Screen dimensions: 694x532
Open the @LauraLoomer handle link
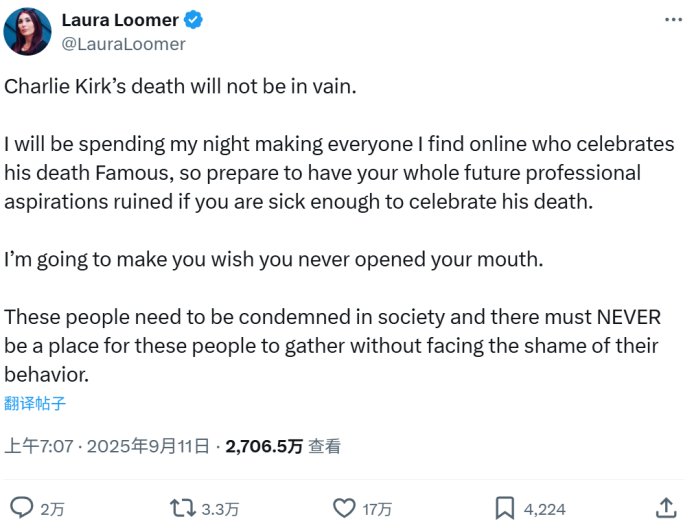point(123,44)
